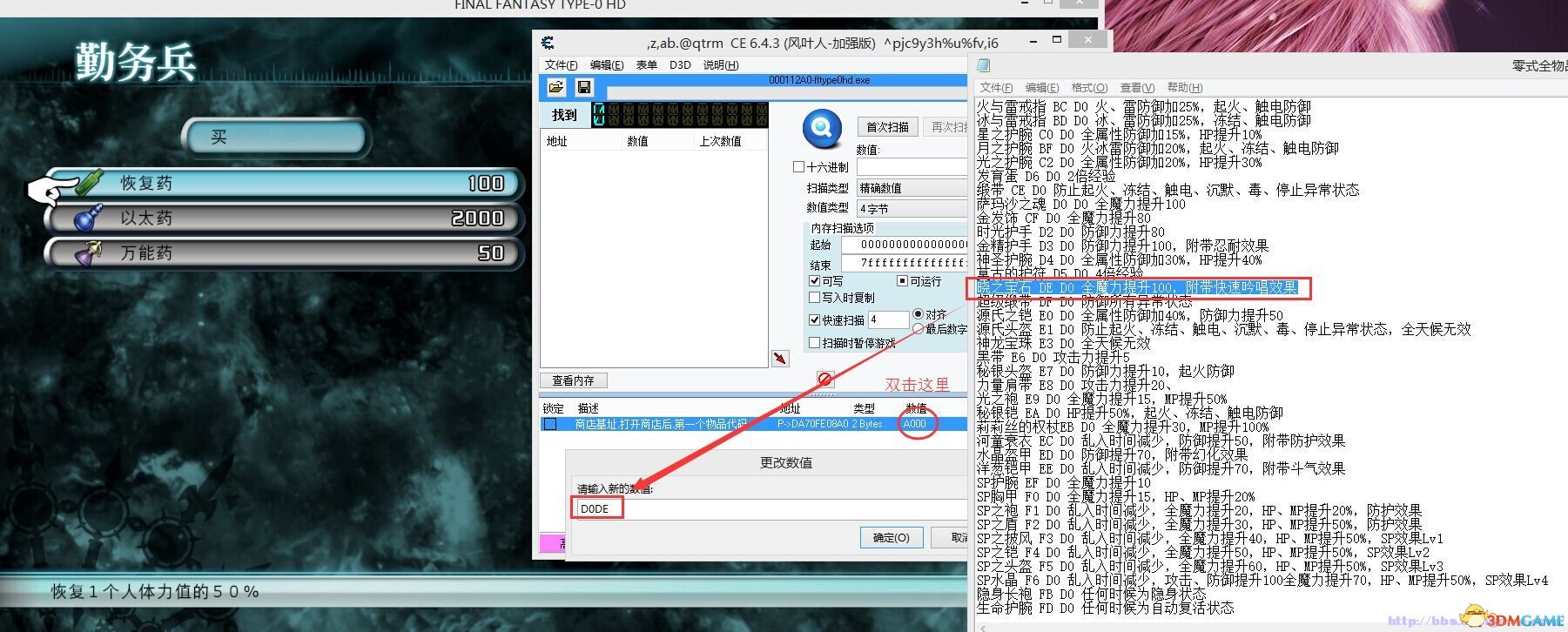Toggle the fast scan (快速扫描) checkbox
This screenshot has width=1568, height=632.
[815, 320]
